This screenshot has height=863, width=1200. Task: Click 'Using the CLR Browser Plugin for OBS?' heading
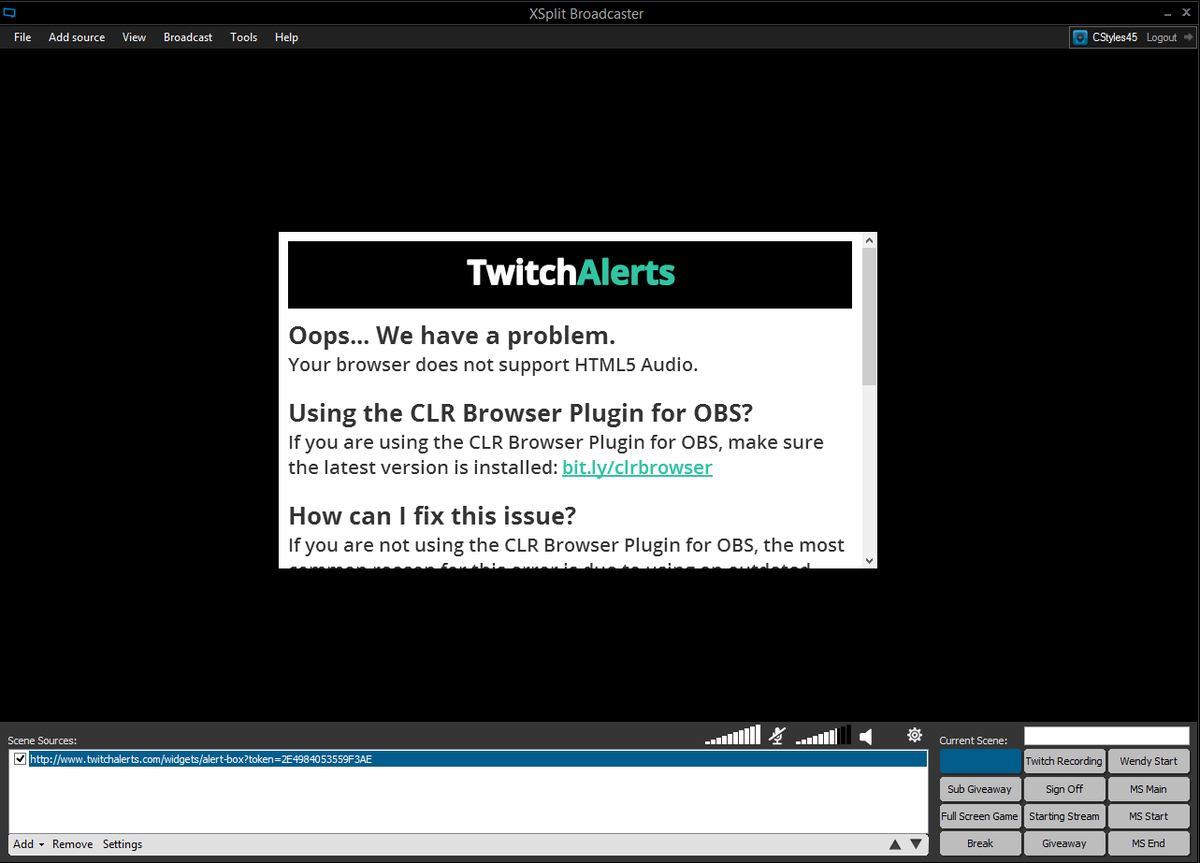520,413
